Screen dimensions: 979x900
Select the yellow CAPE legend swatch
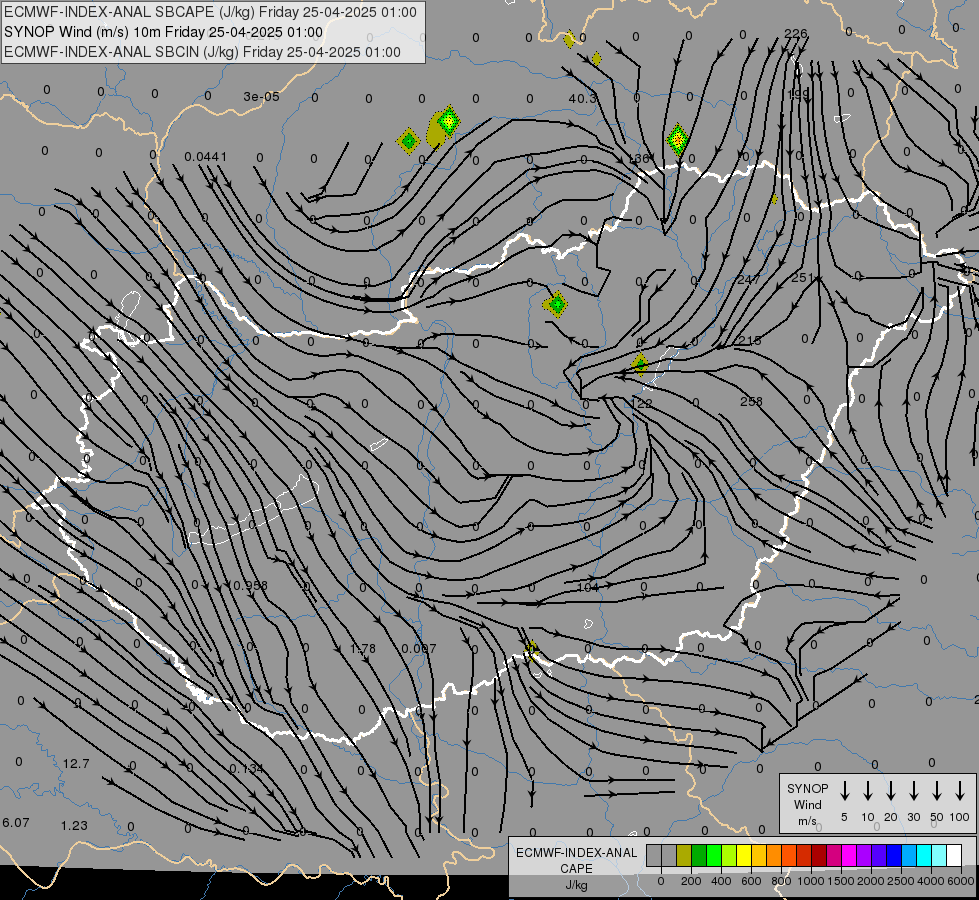click(x=744, y=855)
